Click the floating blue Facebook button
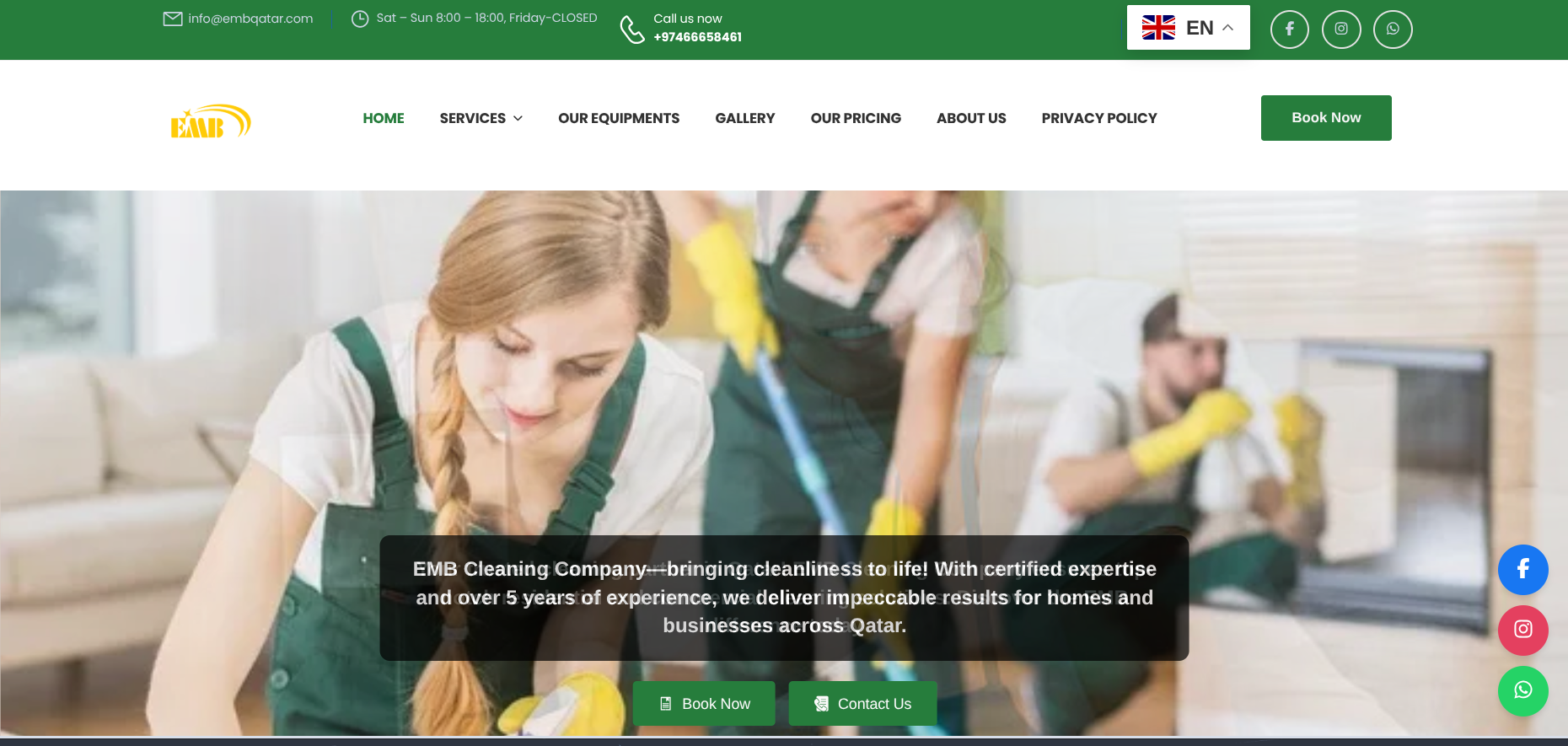This screenshot has width=1568, height=746. 1522,569
